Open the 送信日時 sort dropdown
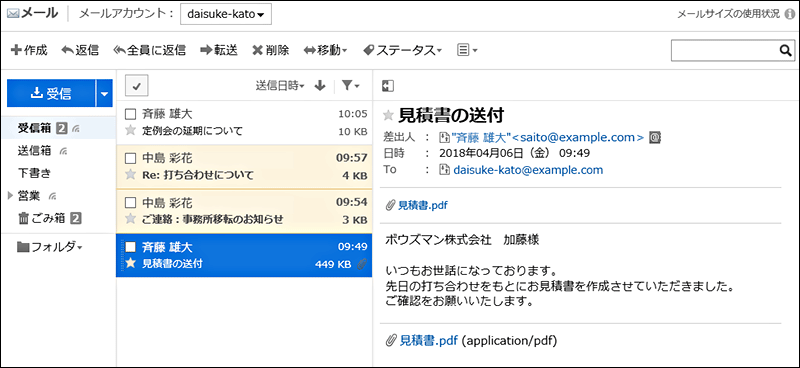Image resolution: width=800 pixels, height=368 pixels. click(280, 86)
